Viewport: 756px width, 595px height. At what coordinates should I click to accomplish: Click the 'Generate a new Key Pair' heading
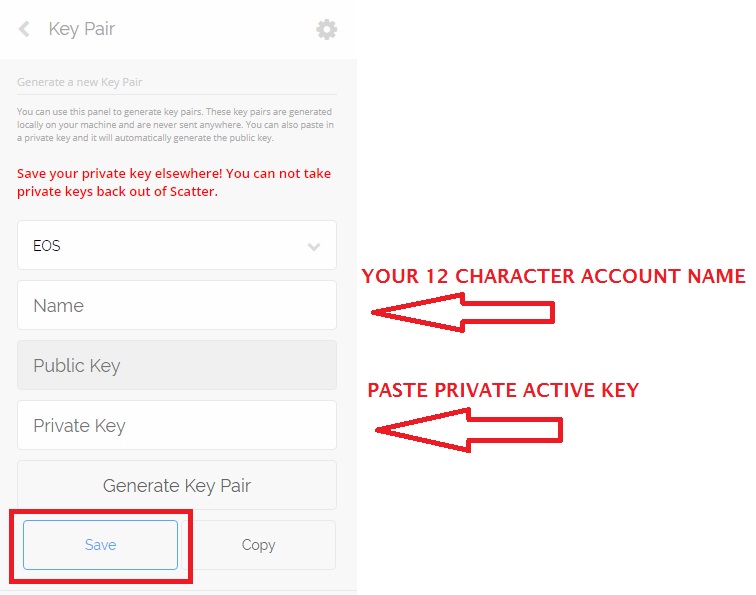tap(80, 82)
